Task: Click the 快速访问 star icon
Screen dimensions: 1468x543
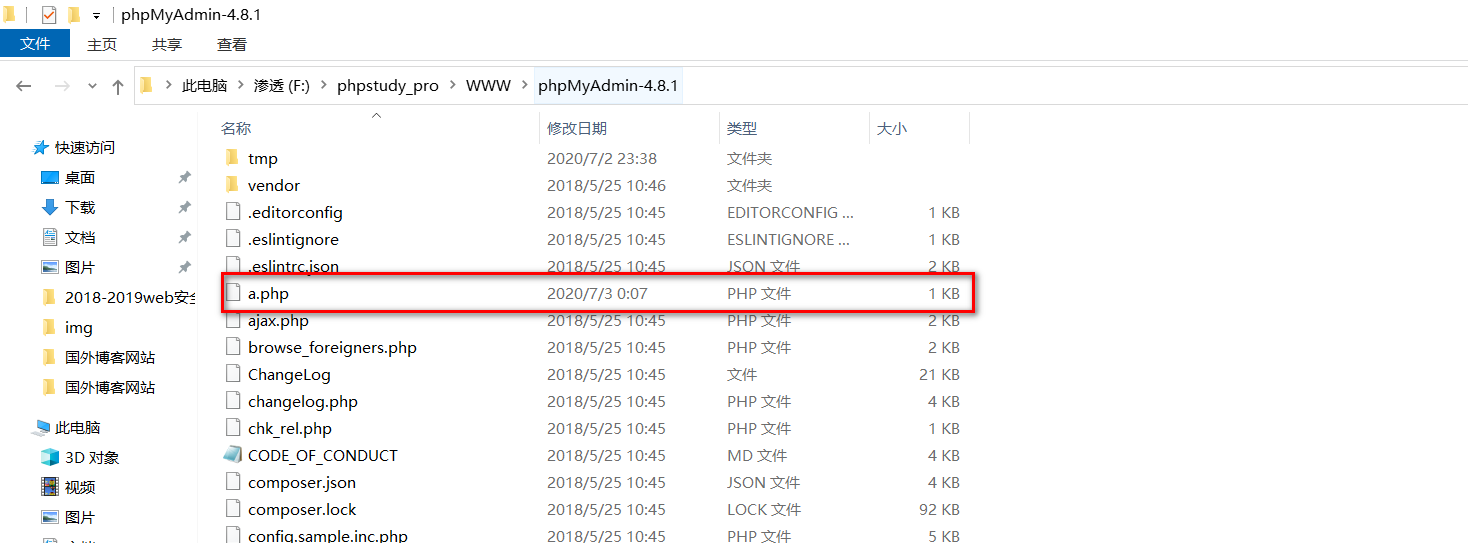Action: tap(41, 147)
